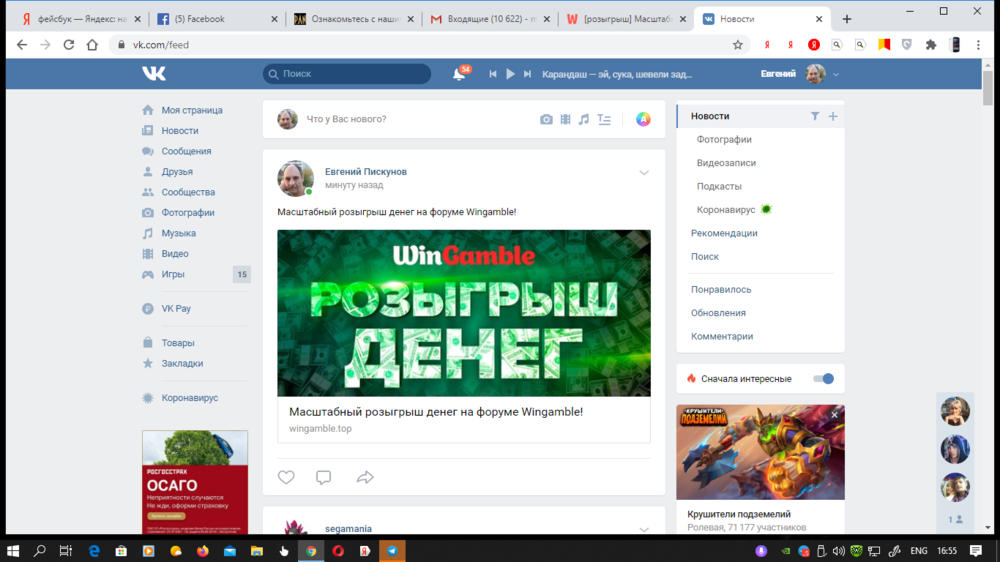Go to browser home page
Screen dimensions: 1000x562
(92, 45)
